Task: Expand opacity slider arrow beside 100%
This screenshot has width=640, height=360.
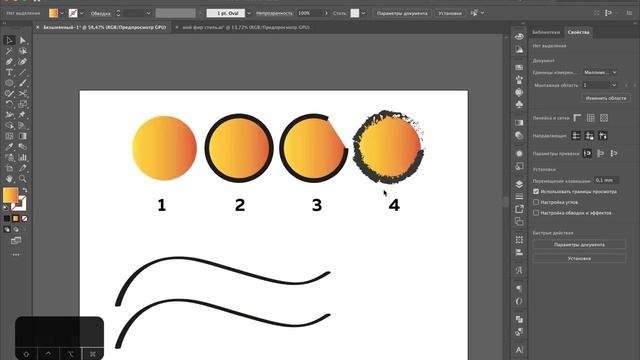Action: pos(326,13)
